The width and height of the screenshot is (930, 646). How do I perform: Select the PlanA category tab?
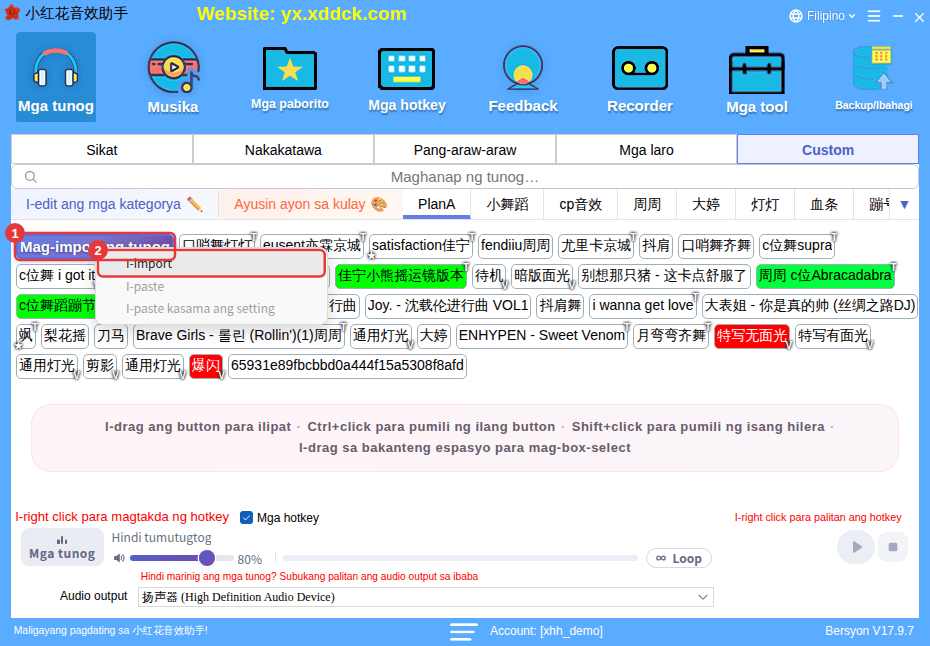coord(437,205)
